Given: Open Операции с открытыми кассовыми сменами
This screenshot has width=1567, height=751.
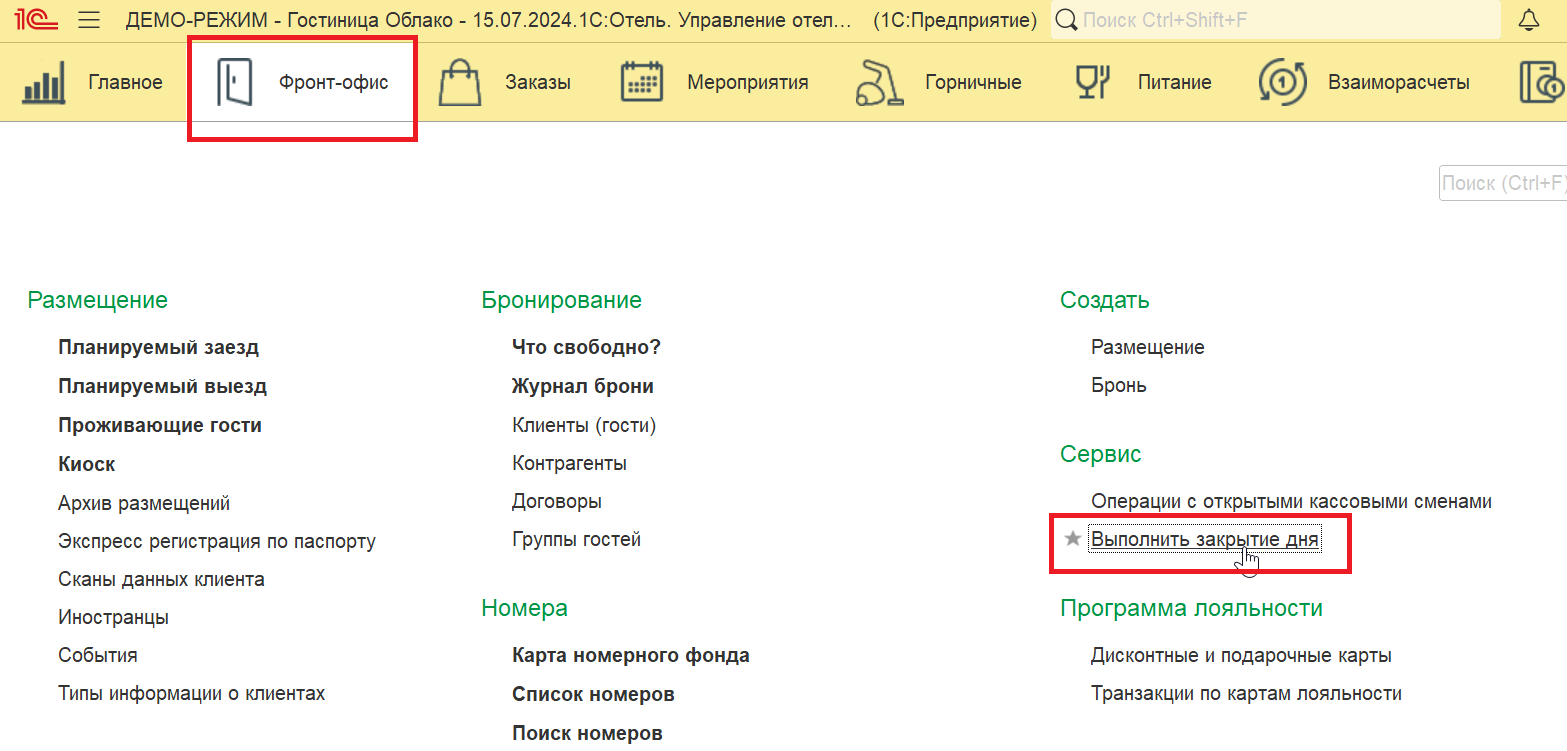Looking at the screenshot, I should (x=1291, y=502).
